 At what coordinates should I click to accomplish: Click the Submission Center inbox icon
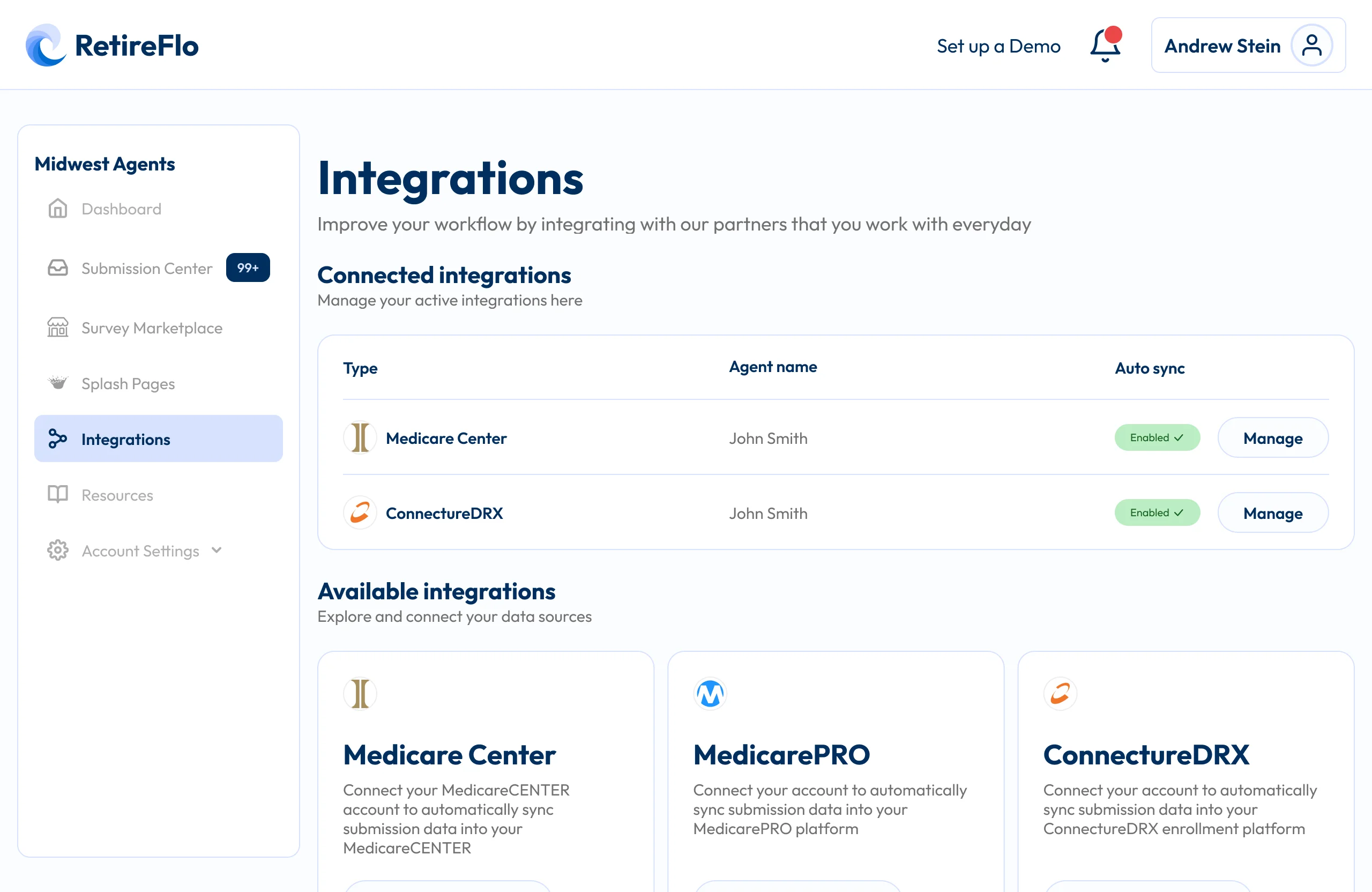click(x=58, y=268)
